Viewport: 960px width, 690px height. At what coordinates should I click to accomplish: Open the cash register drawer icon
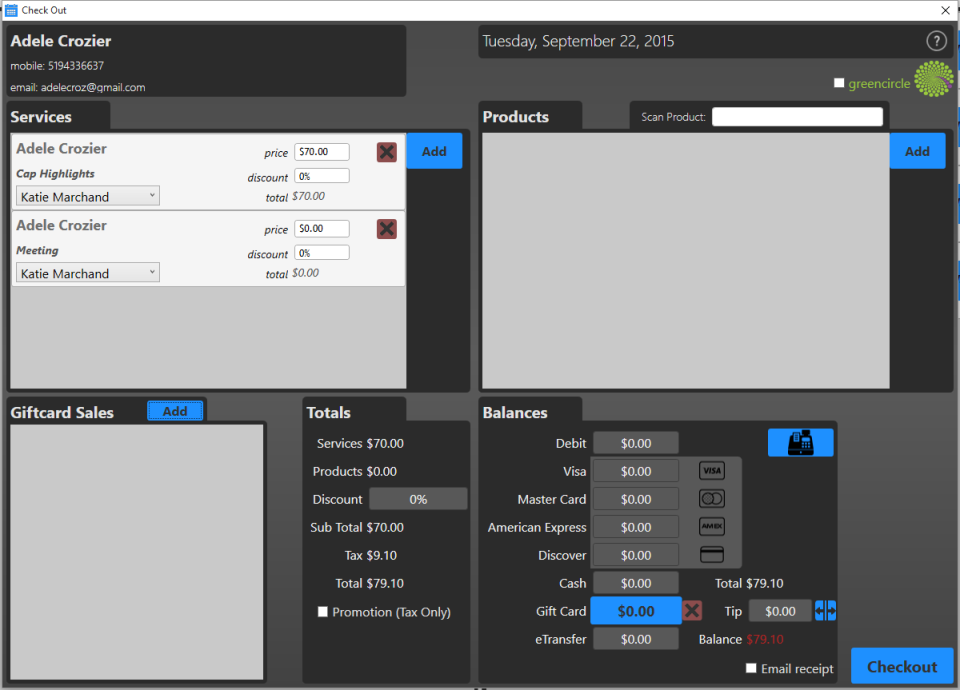[800, 443]
